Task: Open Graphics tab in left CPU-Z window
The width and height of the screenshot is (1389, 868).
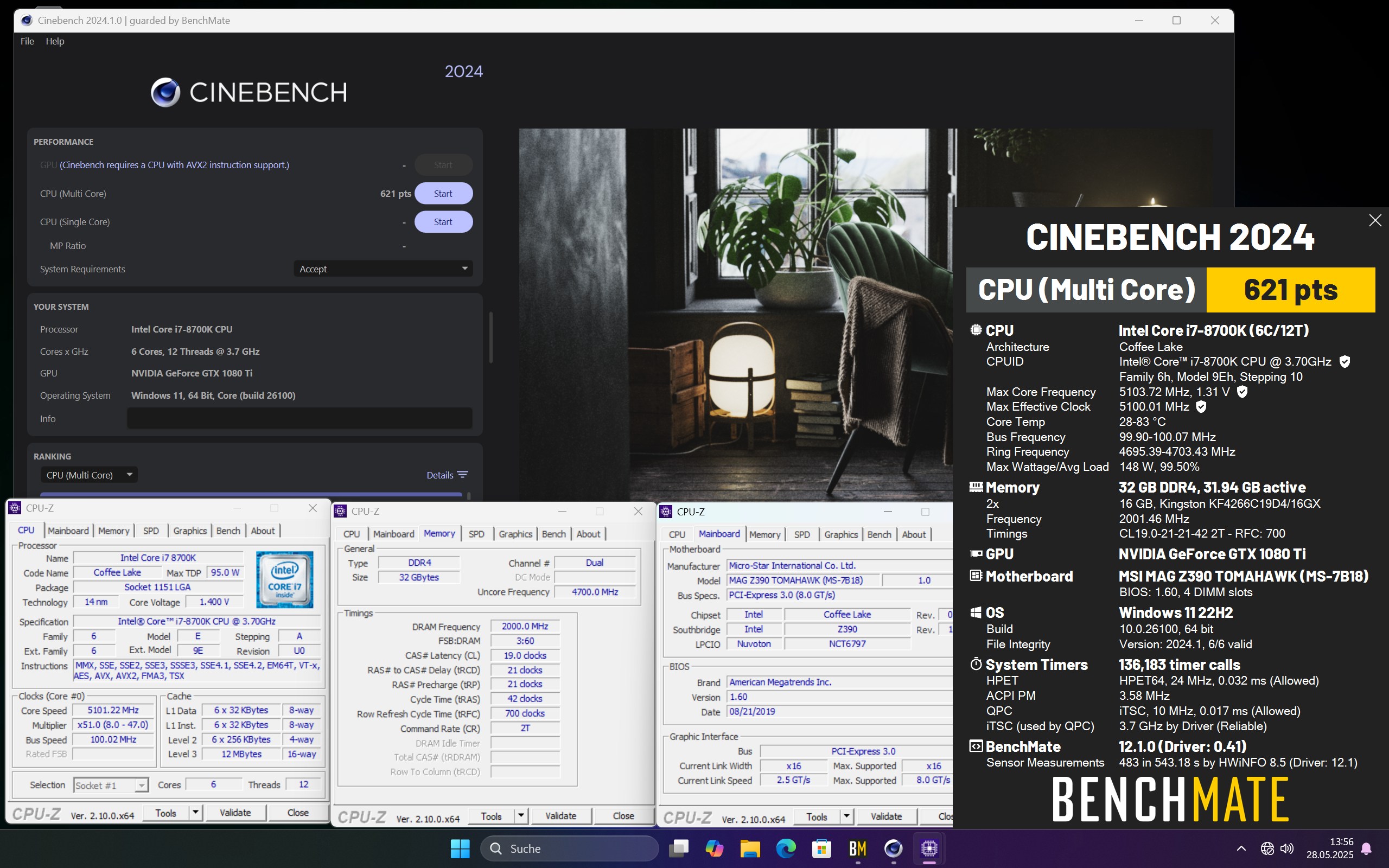Action: 190,531
